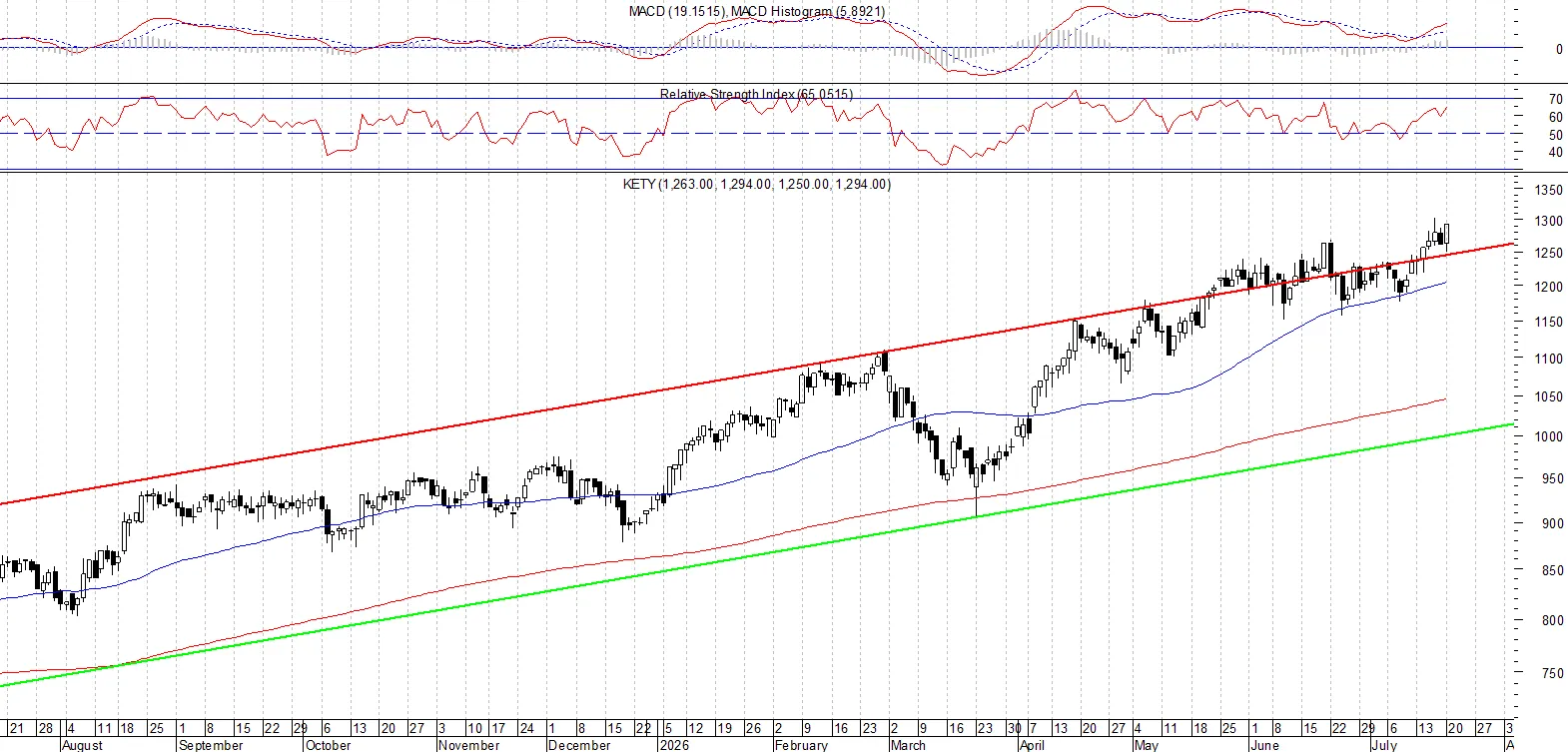Screen dimensions: 1568x752
Task: Click the October month label
Action: 329,745
